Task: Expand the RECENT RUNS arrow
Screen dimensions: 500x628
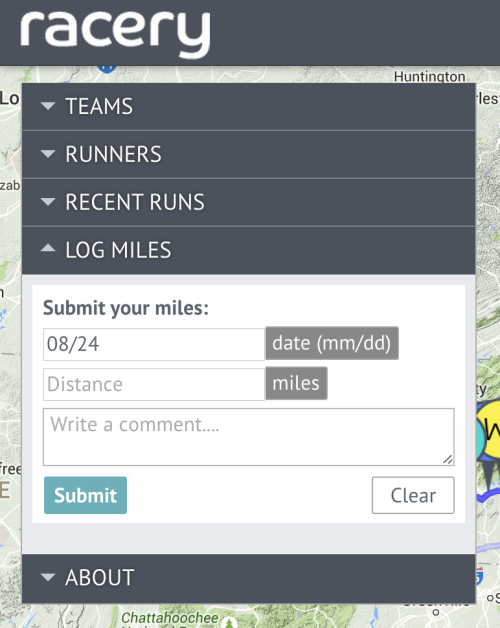Action: coord(48,202)
